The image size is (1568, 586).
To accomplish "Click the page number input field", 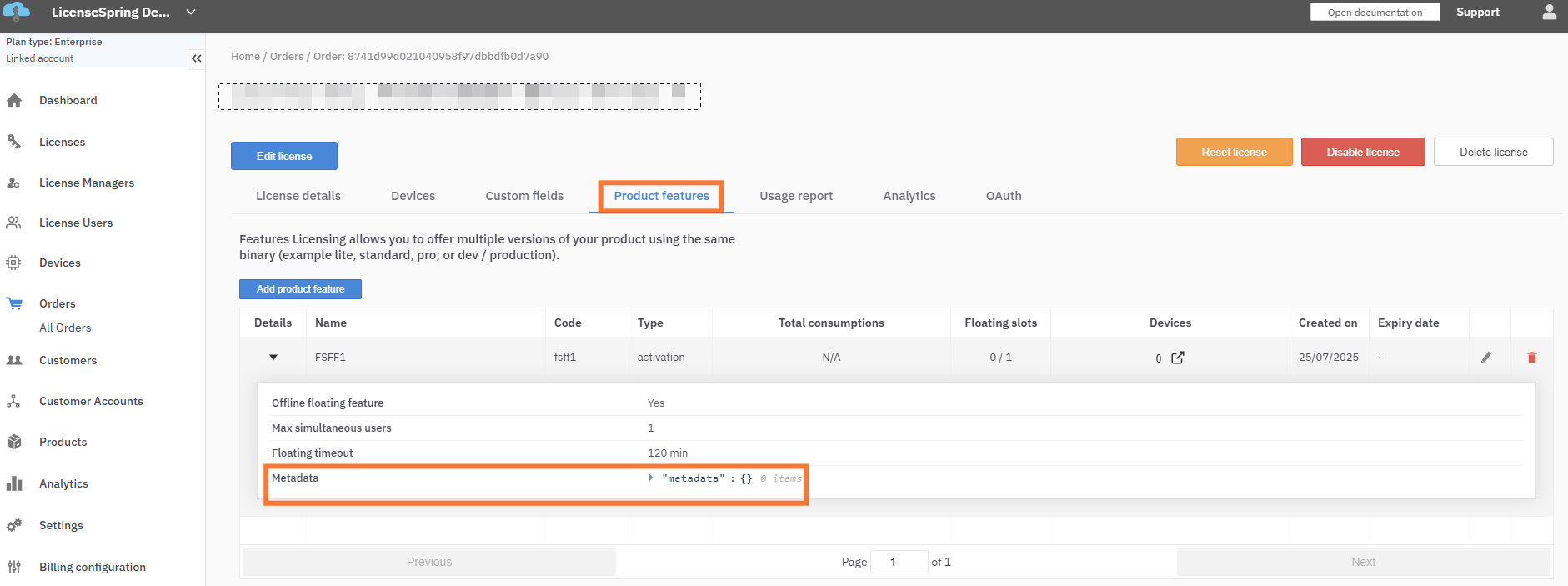I will [x=899, y=562].
